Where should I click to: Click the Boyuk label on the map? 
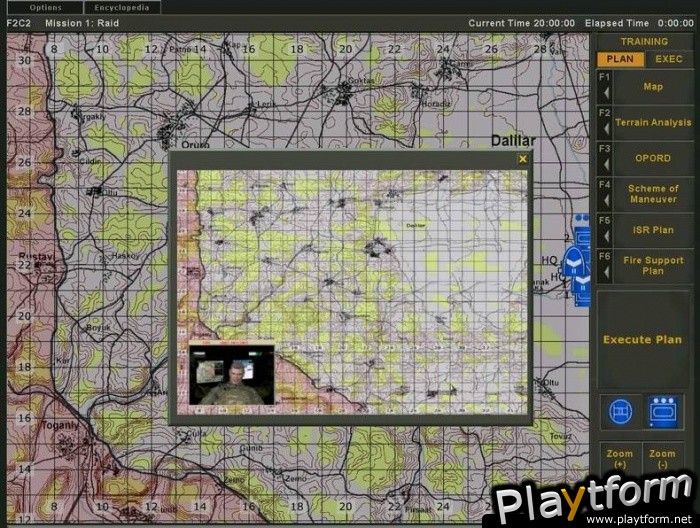98,327
